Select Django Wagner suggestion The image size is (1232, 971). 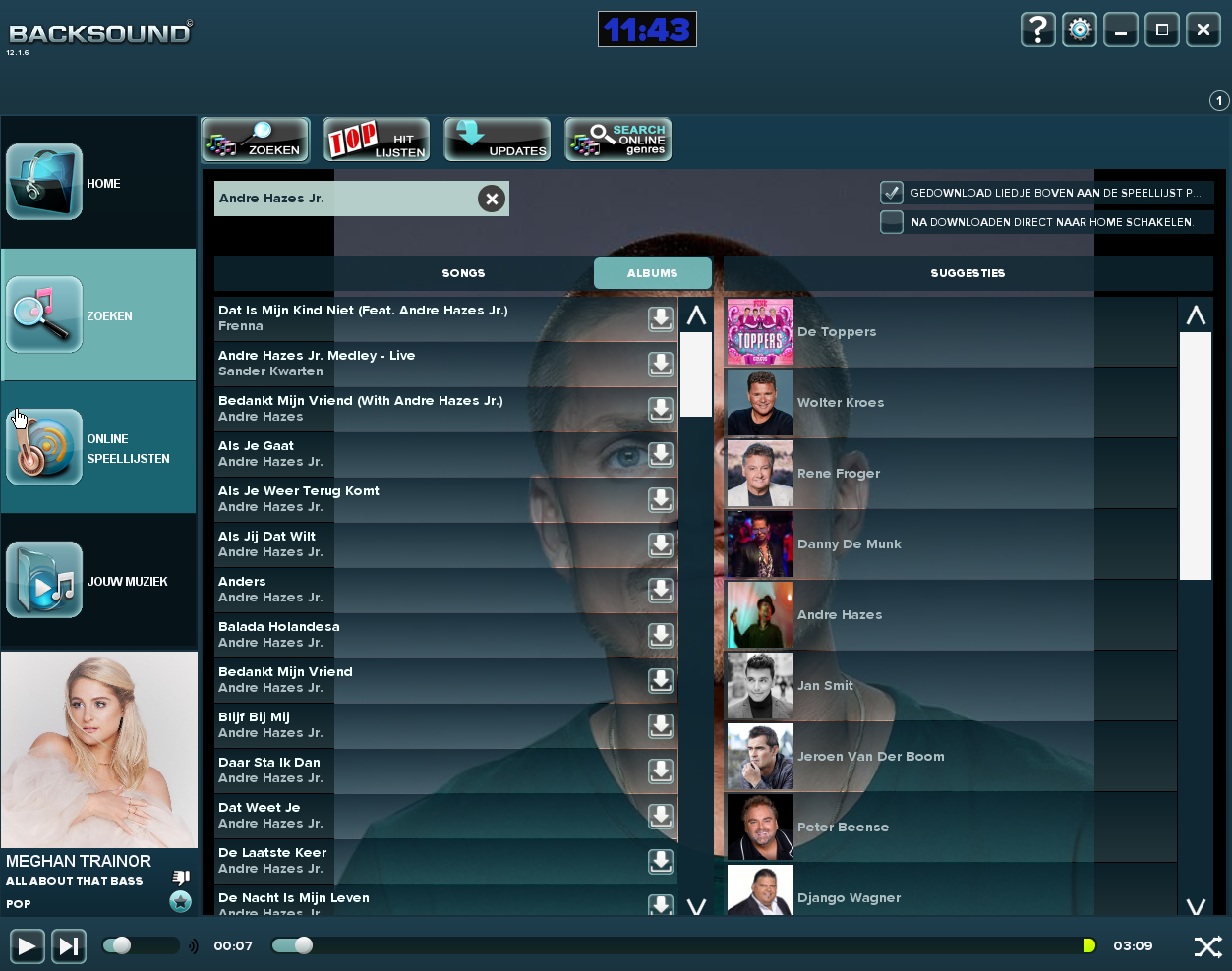[x=951, y=889]
